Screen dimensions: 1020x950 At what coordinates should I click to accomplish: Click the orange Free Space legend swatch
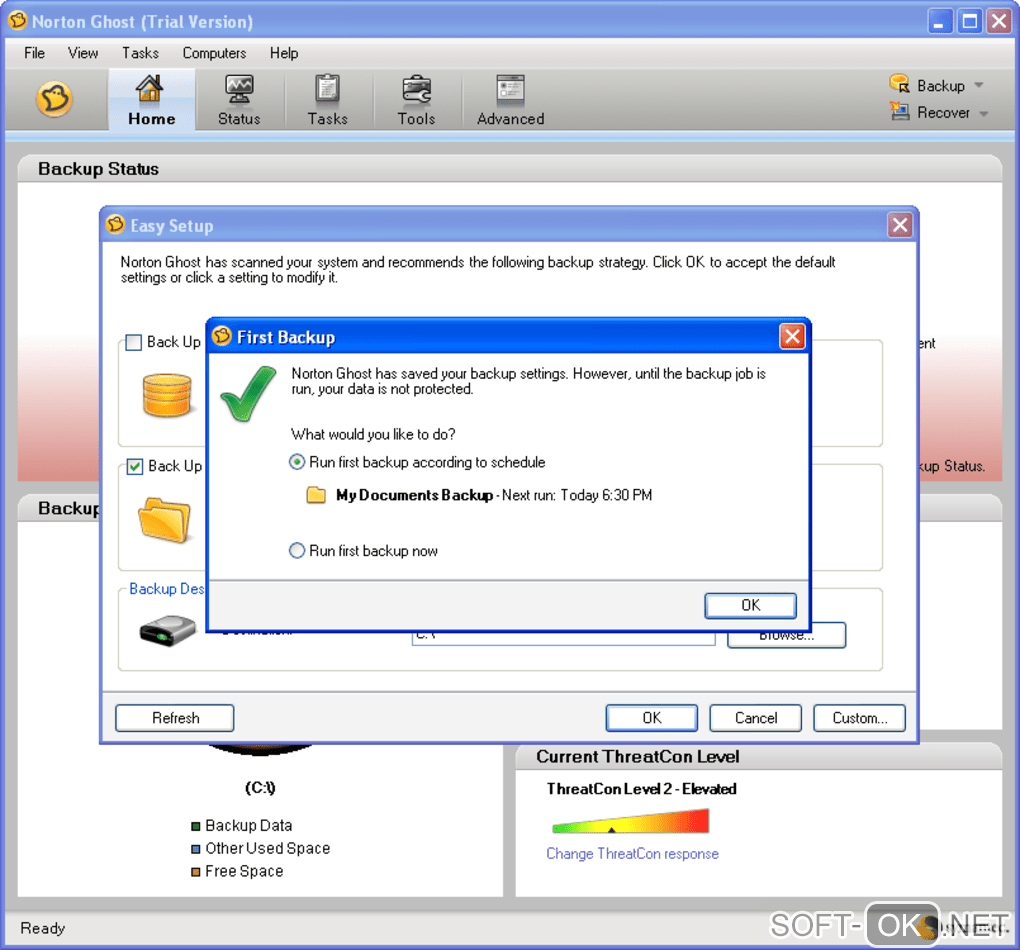coord(195,872)
